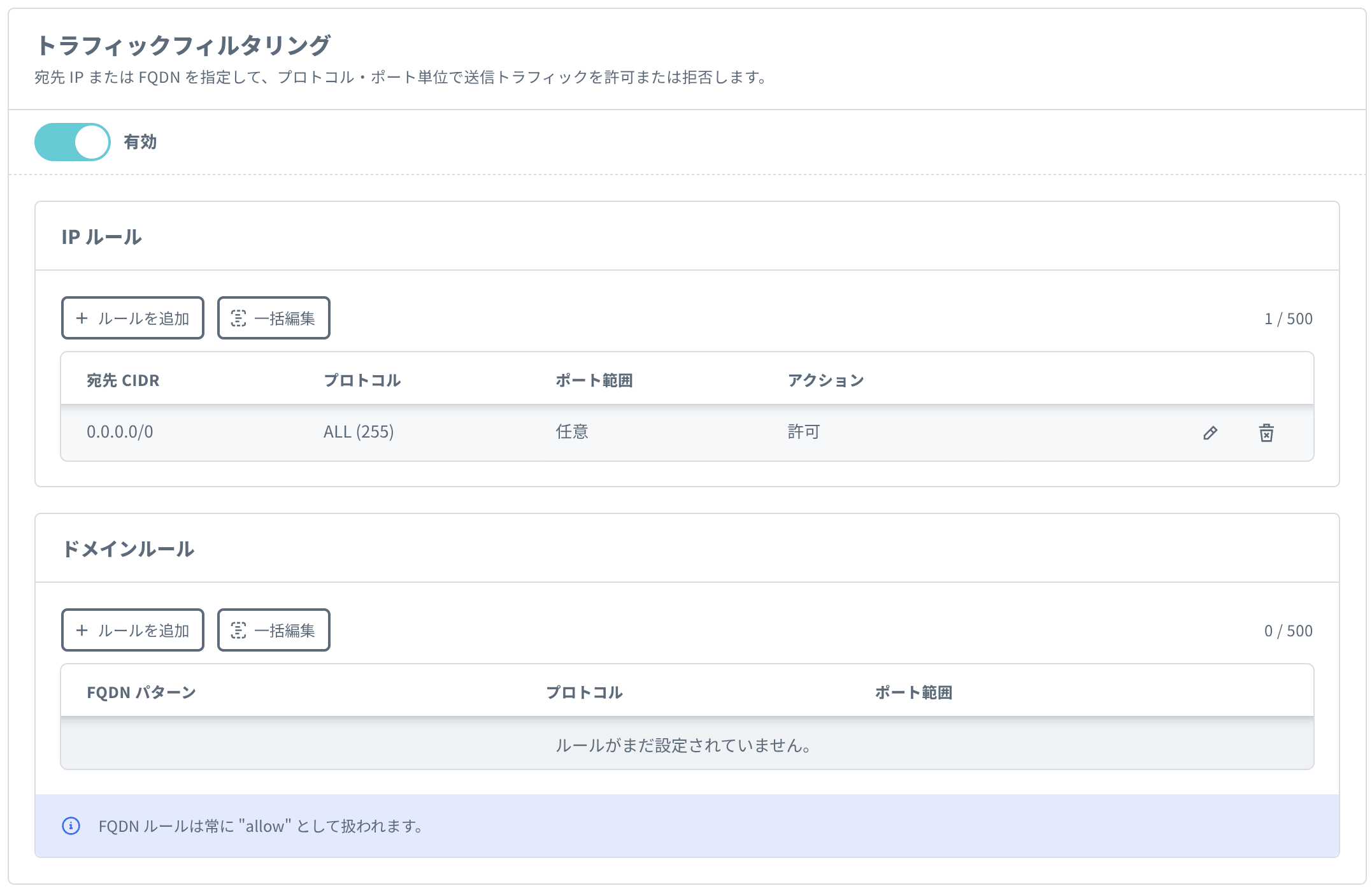Click 一括編集 button in IP ルール section
Viewport: 1372px width, 893px height.
coord(273,318)
